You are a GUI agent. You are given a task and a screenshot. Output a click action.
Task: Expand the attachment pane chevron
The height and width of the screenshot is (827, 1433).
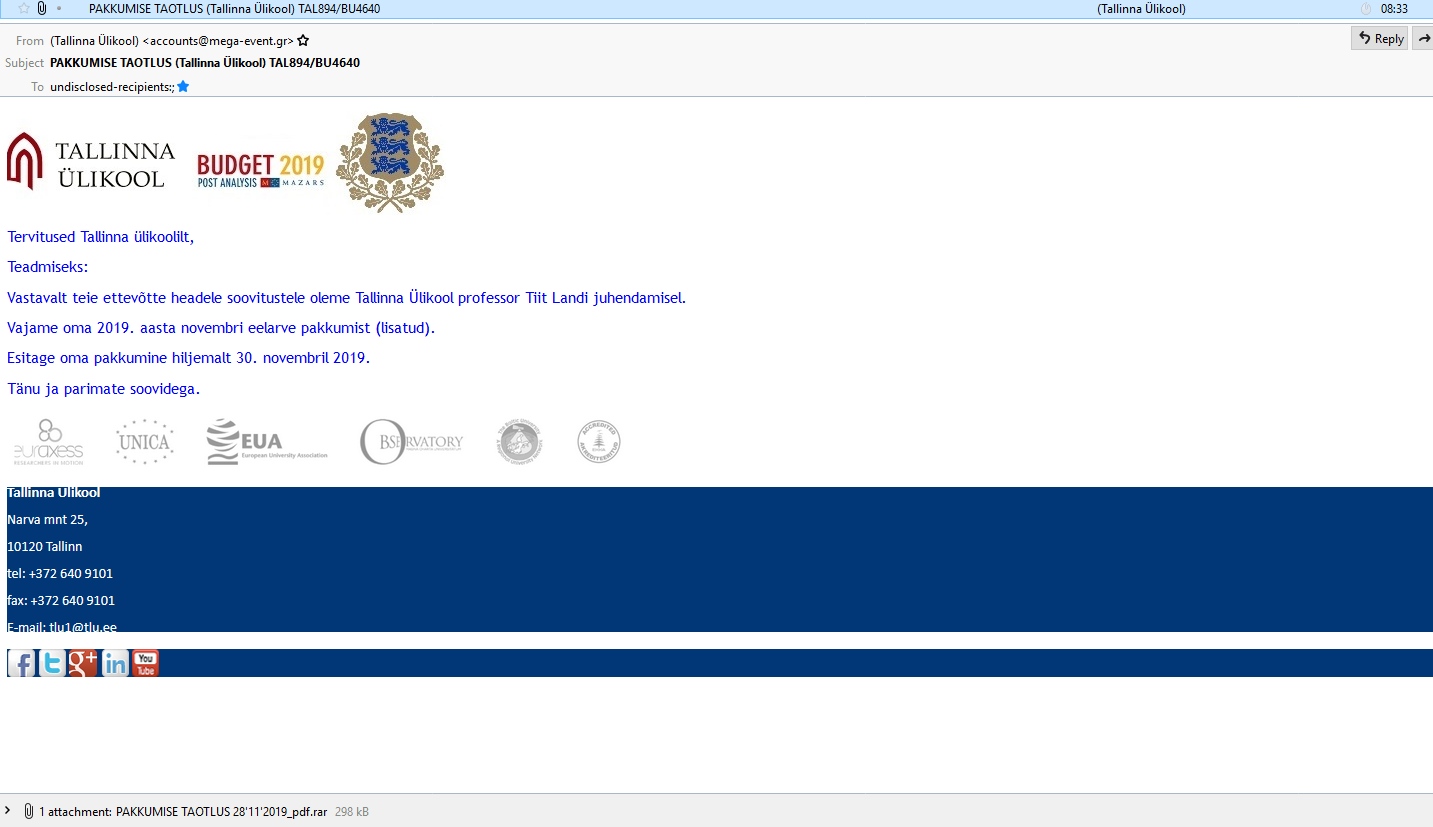point(8,811)
